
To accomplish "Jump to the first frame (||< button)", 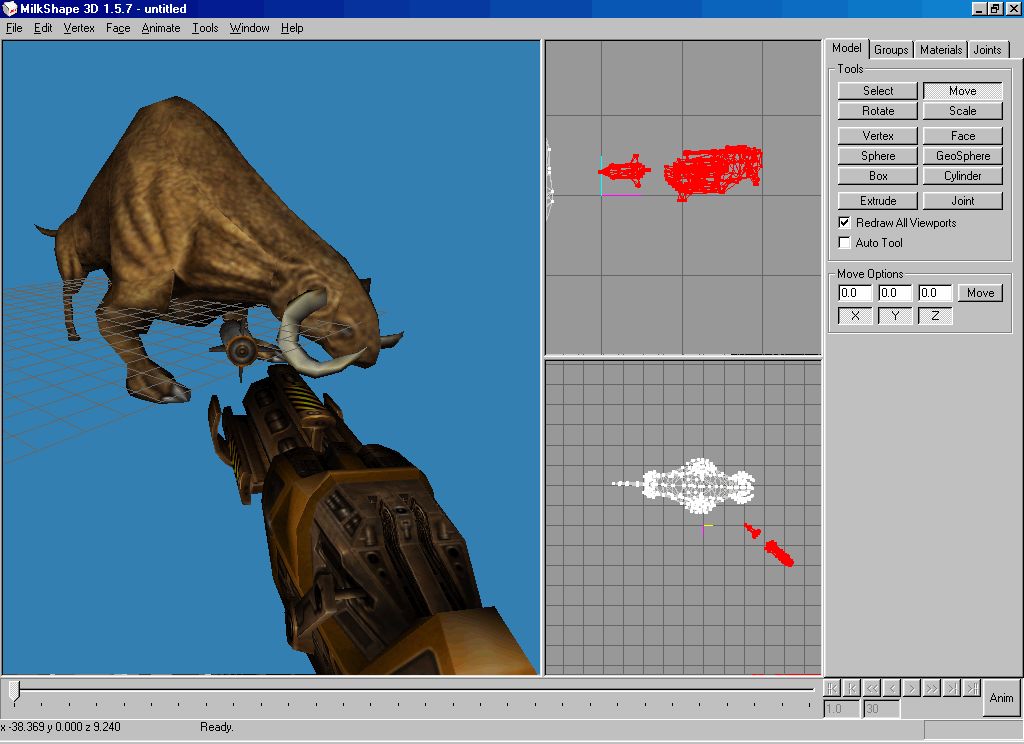I will pos(832,688).
